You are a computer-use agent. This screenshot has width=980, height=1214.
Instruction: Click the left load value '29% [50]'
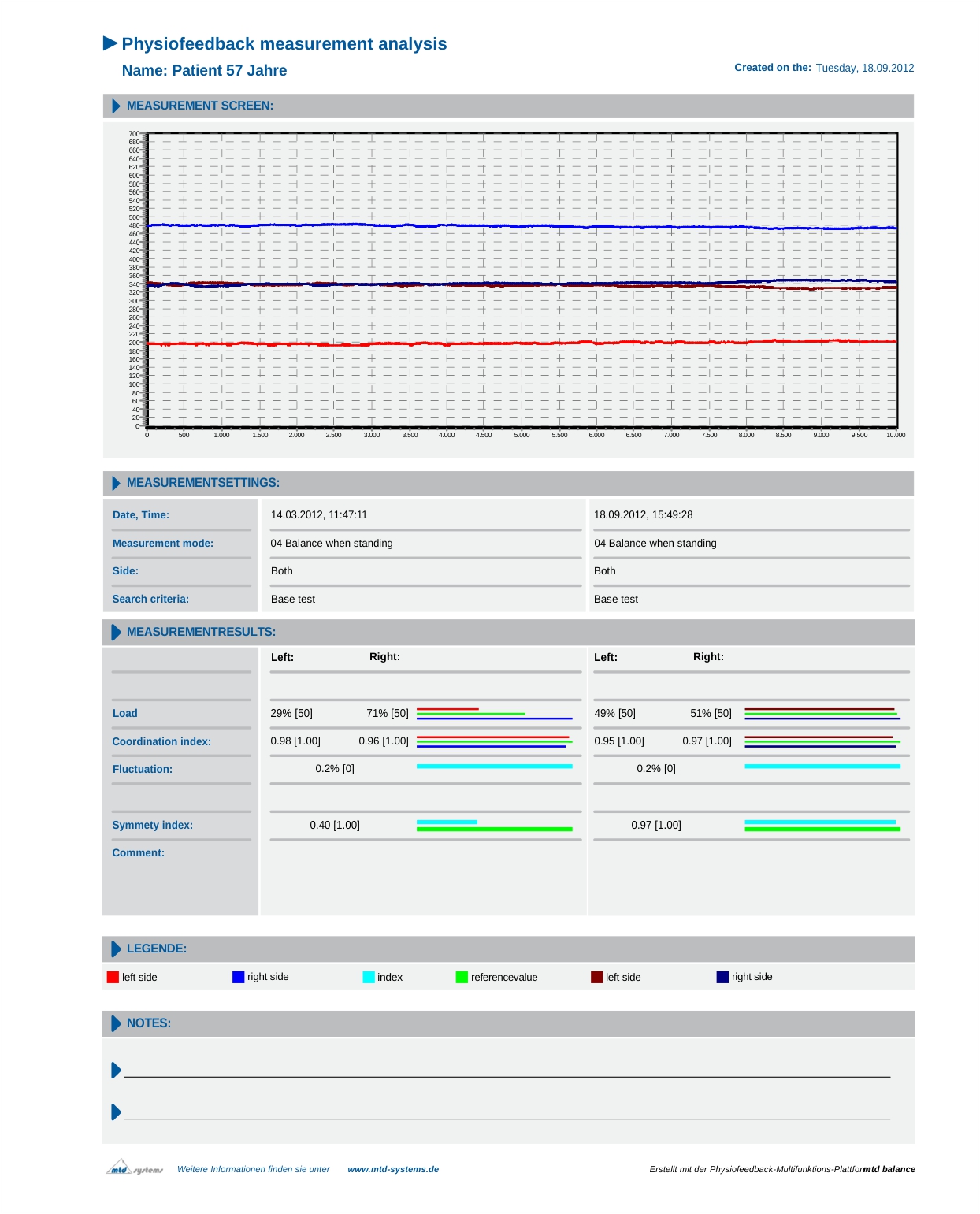(291, 714)
